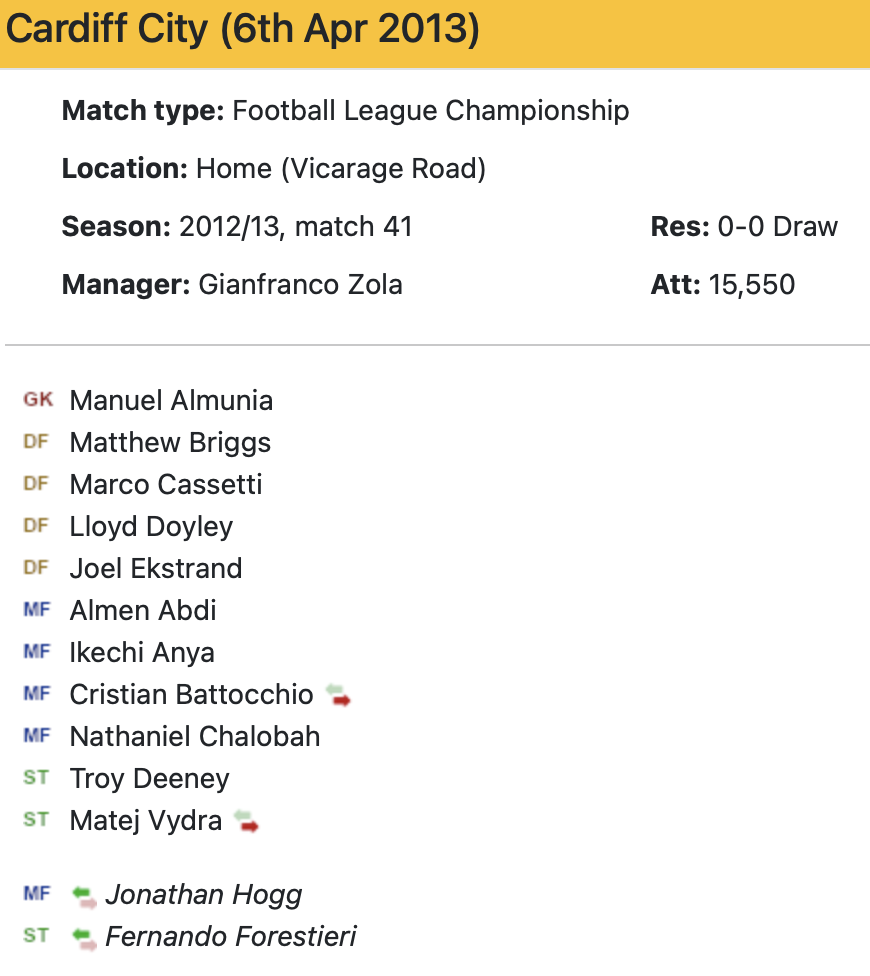
Task: Click substitute-on arrows before Jonathan Hogg
Action: 85,895
